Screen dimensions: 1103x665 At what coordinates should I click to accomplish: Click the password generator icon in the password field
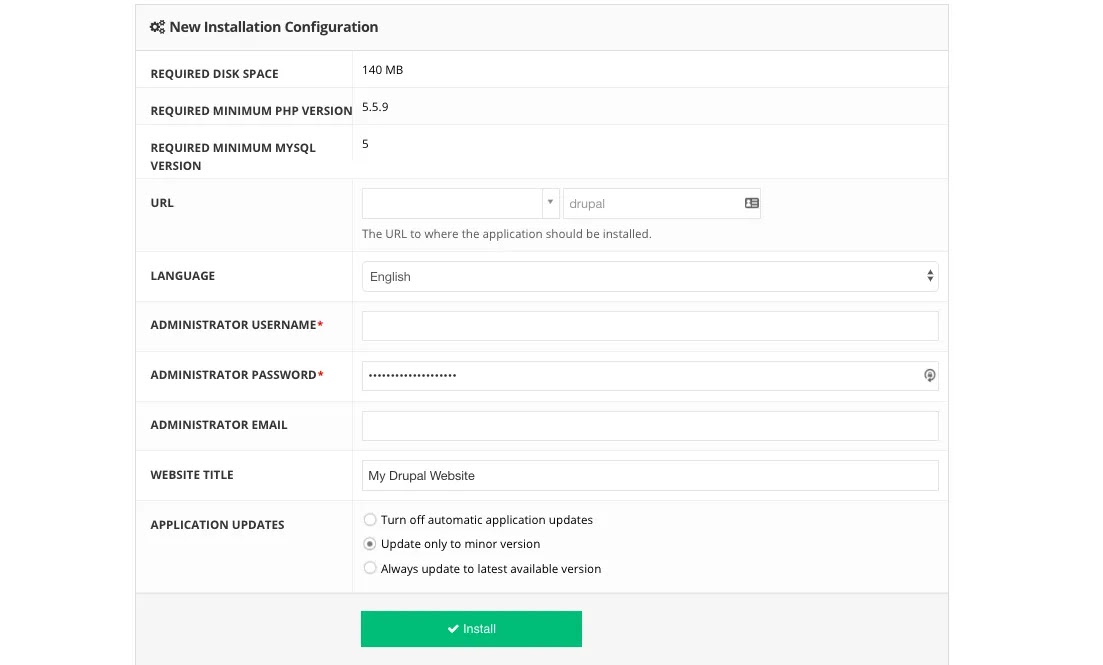tap(929, 375)
